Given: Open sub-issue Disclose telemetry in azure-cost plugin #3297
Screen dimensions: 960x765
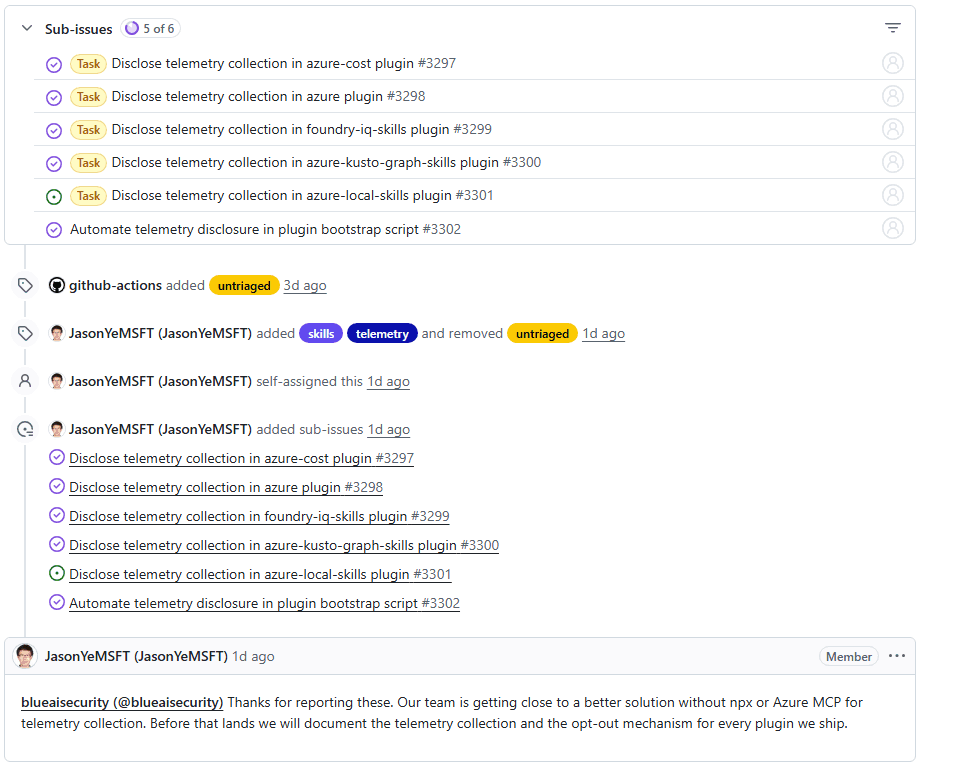Looking at the screenshot, I should (283, 64).
